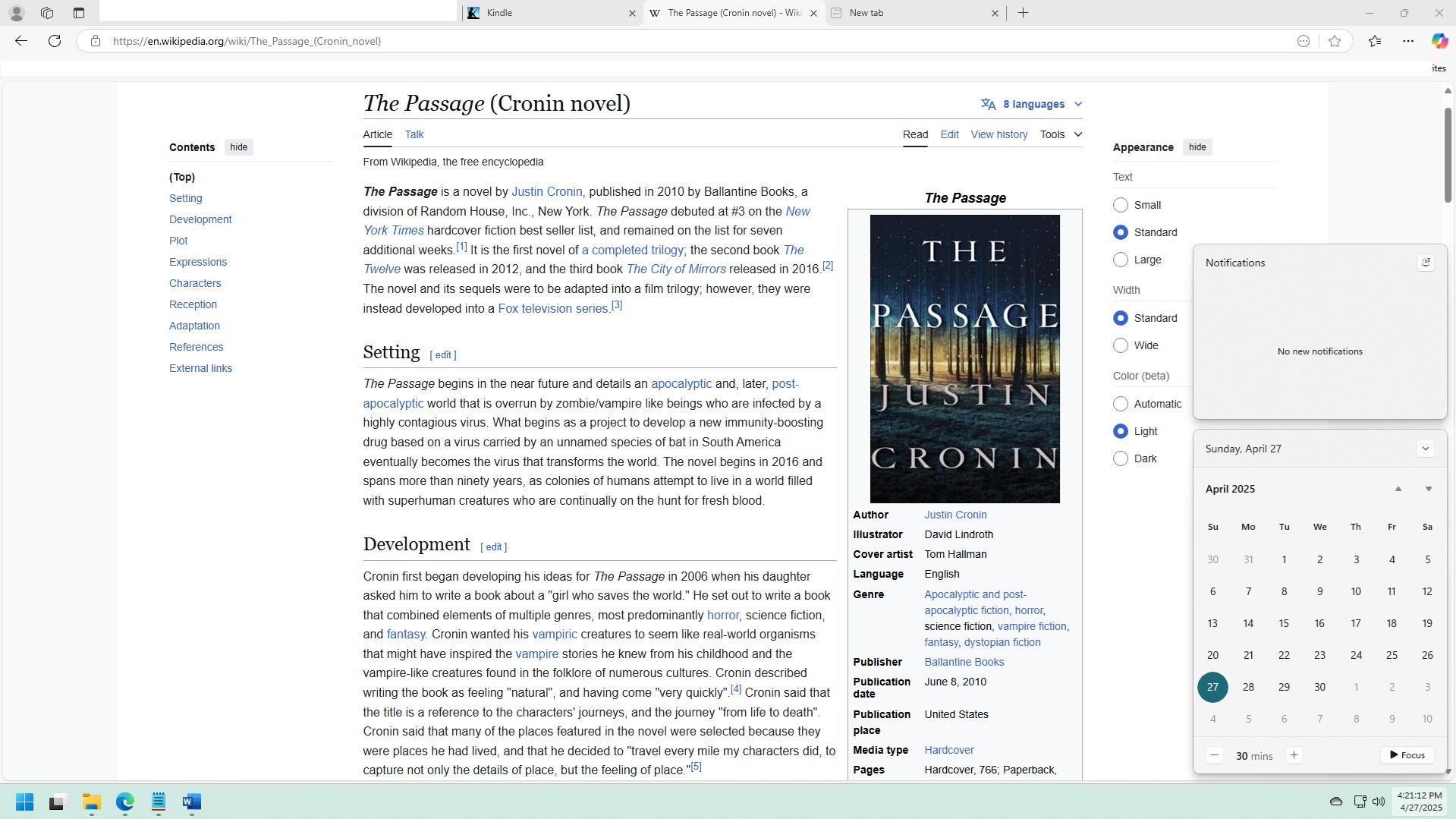This screenshot has width=1456, height=819.
Task: Open browser Settings and more menu
Action: click(1408, 41)
